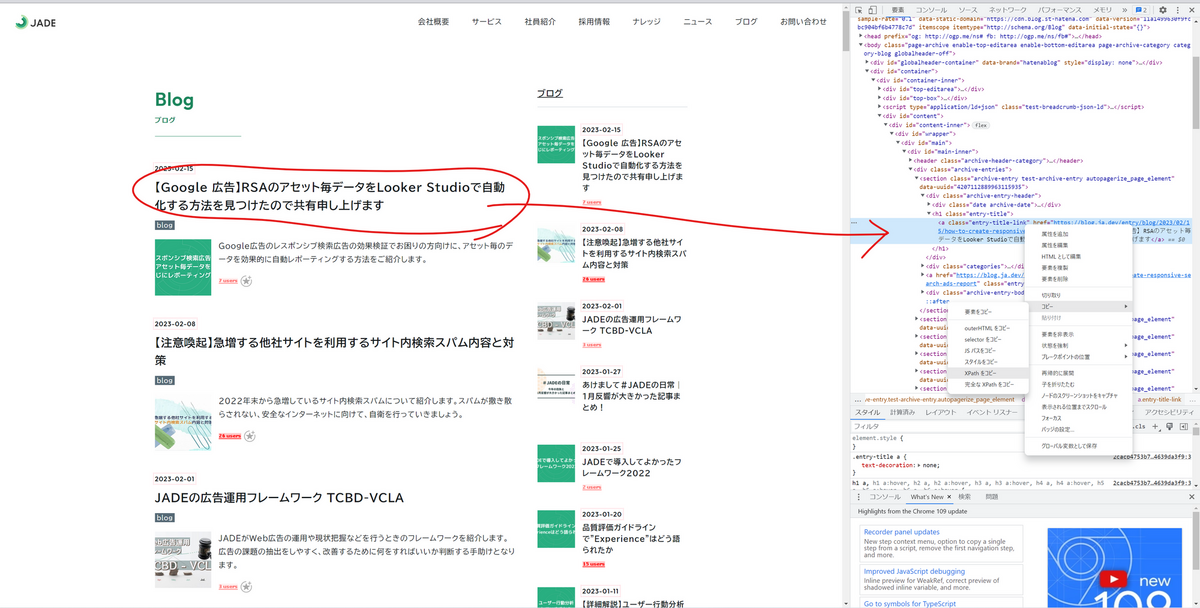Image resolution: width=1200 pixels, height=608 pixels.
Task: Open the DevTools three-dot customize menu
Action: point(1177,10)
